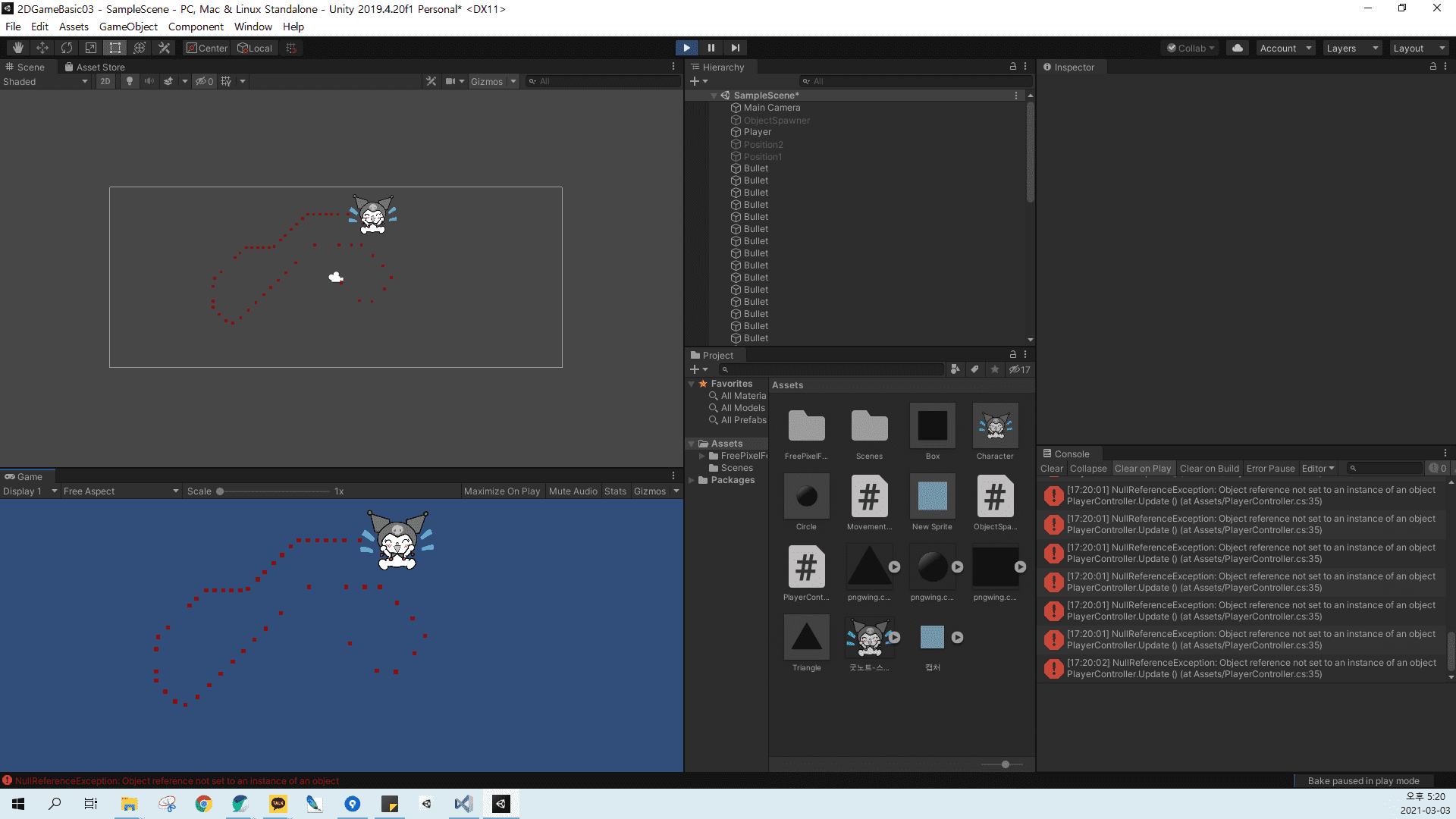The height and width of the screenshot is (819, 1456).
Task: Toggle Clear on Play
Action: point(1143,468)
